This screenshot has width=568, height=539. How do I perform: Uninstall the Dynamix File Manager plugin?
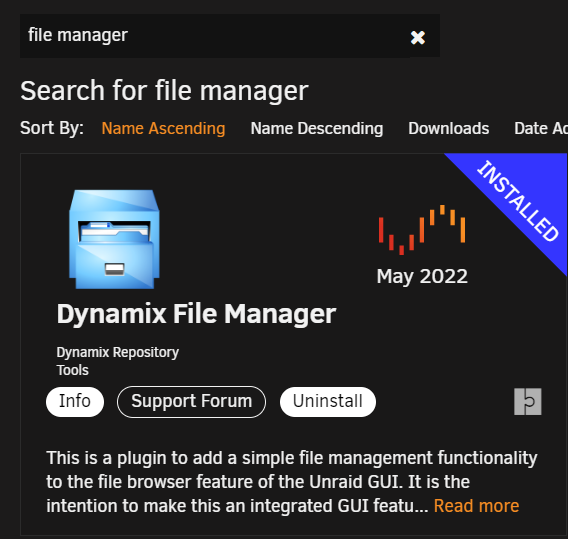point(328,401)
